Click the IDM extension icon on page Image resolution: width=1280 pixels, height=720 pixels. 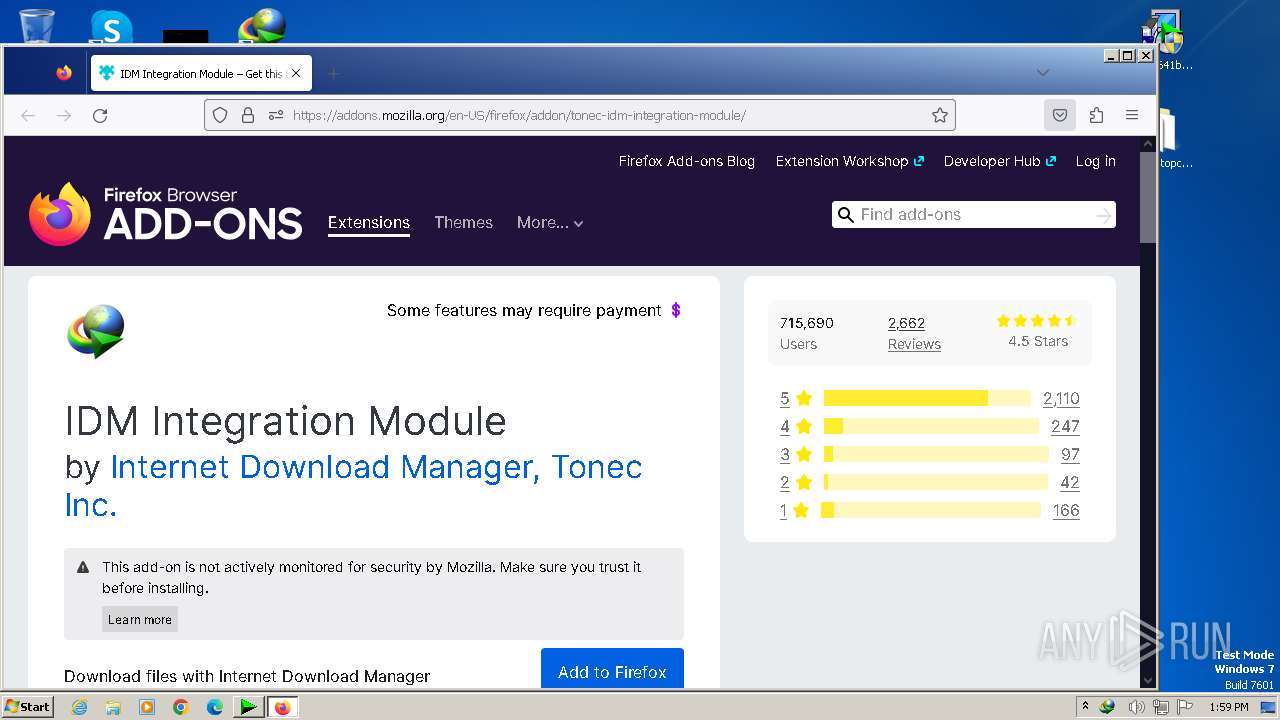point(96,331)
